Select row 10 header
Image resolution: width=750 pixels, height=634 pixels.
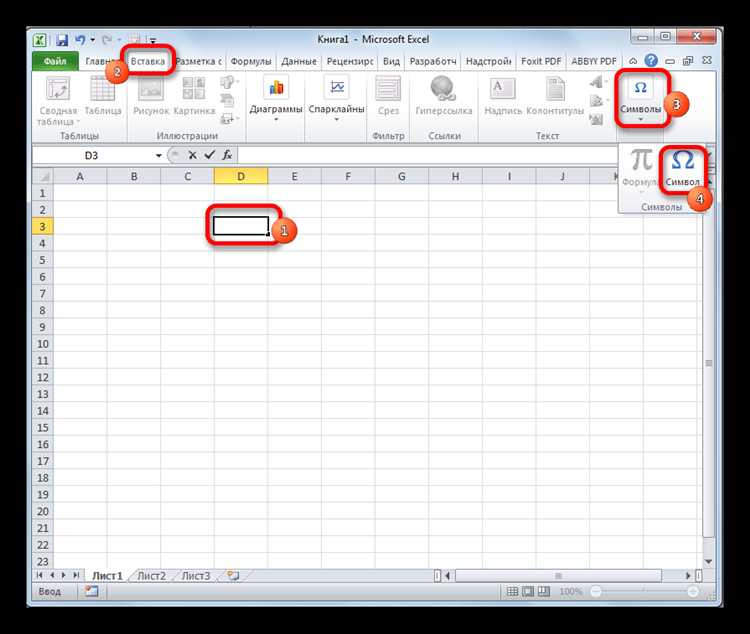point(43,344)
